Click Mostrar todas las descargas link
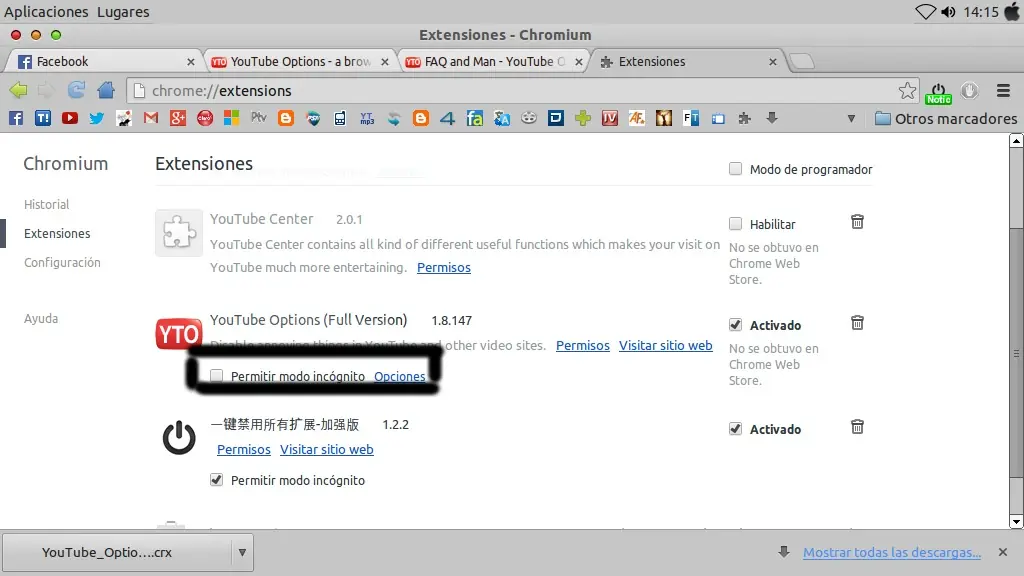The height and width of the screenshot is (576, 1024). click(892, 552)
